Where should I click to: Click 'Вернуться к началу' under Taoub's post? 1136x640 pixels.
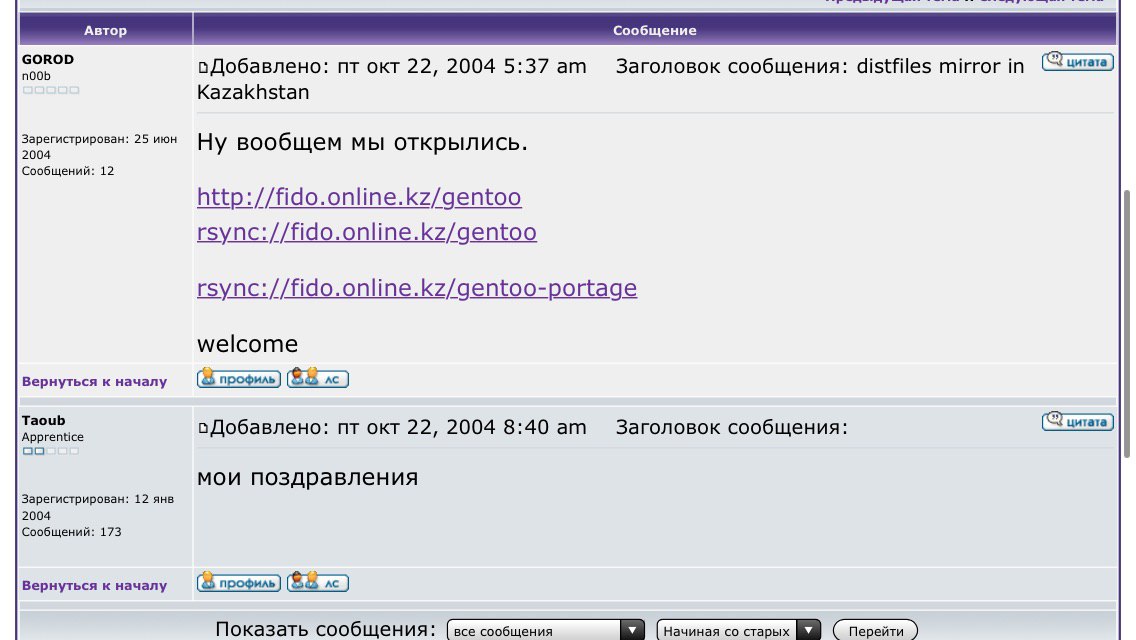click(94, 586)
